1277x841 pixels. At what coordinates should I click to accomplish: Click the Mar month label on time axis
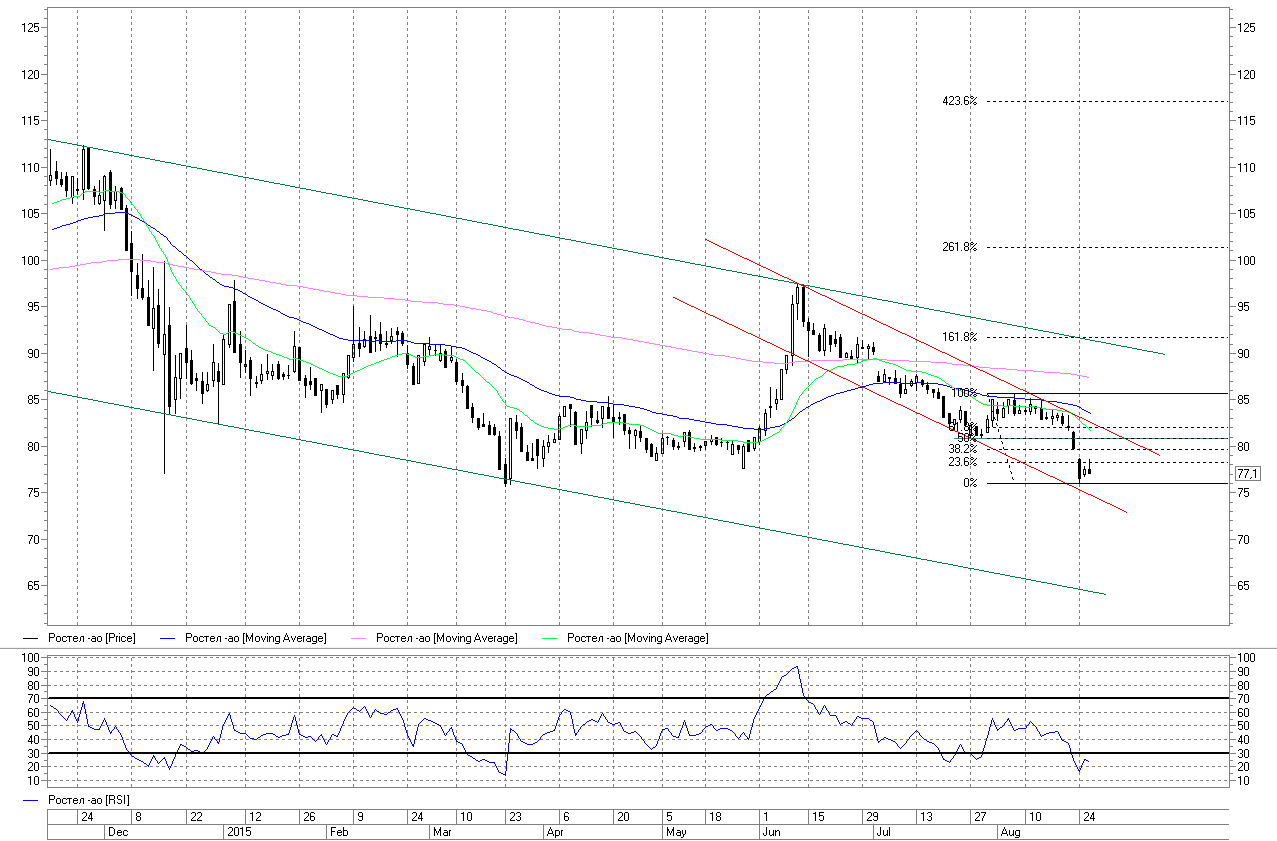click(442, 831)
